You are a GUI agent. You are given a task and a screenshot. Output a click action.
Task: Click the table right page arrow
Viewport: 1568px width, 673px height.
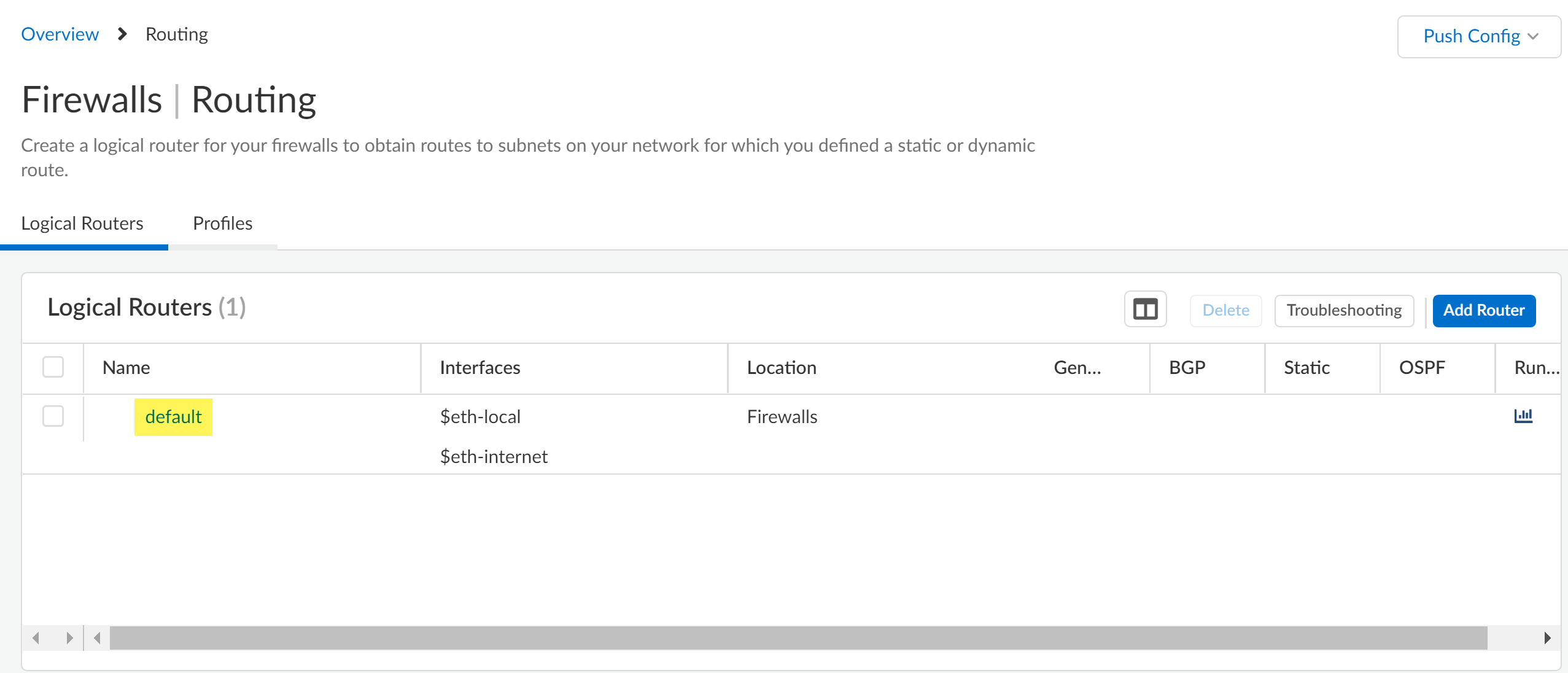point(69,638)
